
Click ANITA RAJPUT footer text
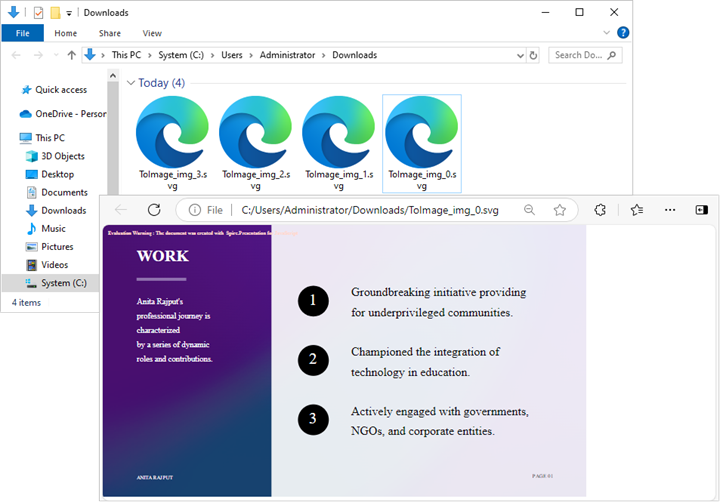[155, 478]
